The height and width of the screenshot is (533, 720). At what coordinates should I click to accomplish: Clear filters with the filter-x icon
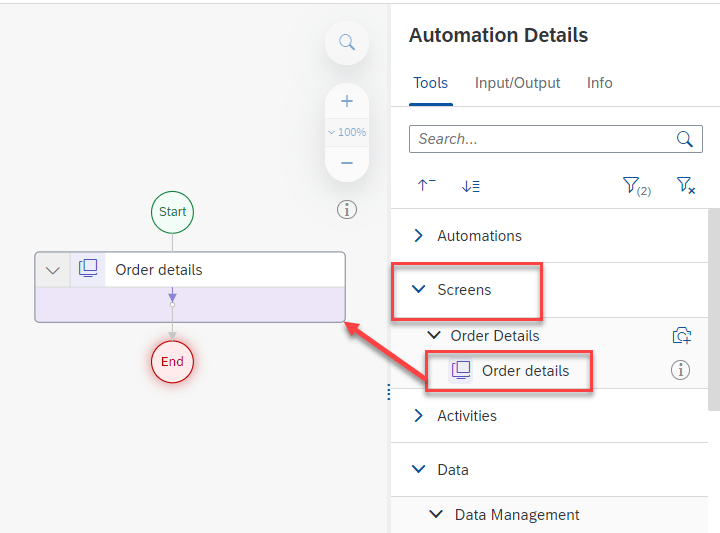point(685,185)
